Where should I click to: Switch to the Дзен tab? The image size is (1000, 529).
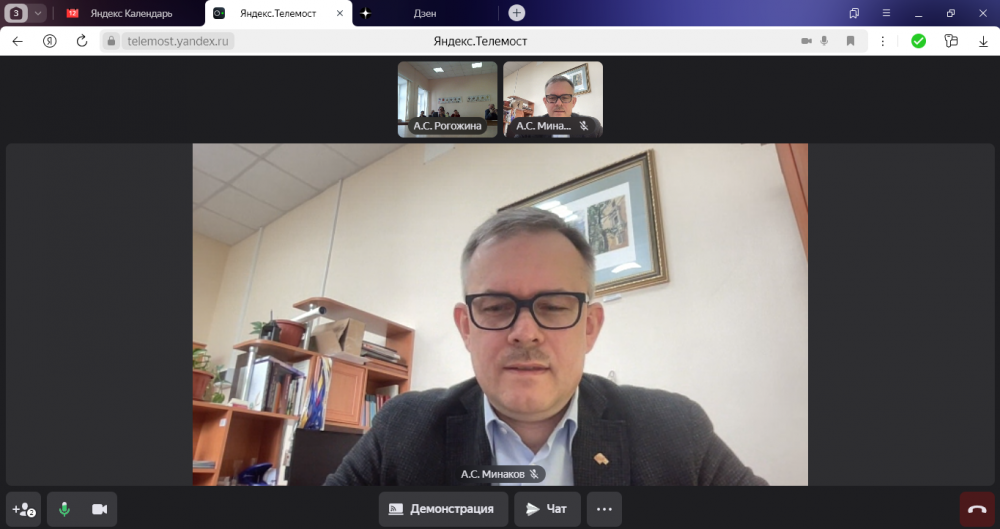pos(425,13)
